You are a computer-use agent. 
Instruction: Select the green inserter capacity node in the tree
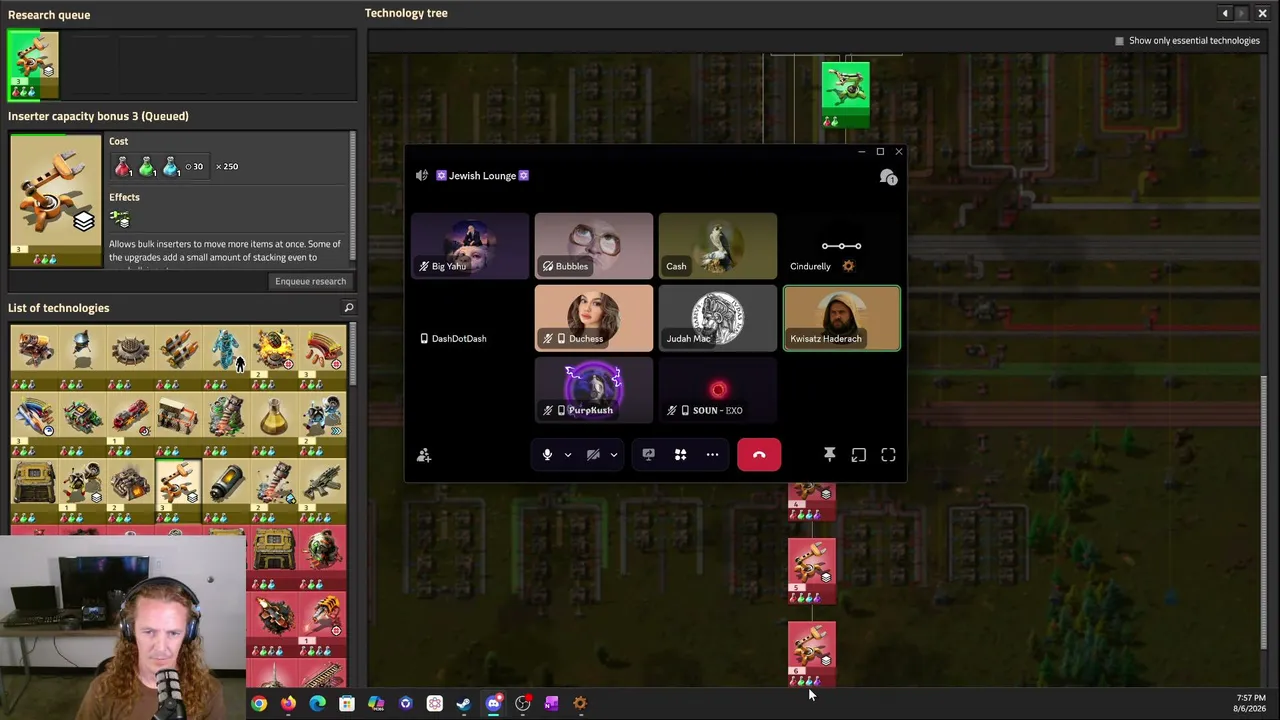click(x=846, y=95)
